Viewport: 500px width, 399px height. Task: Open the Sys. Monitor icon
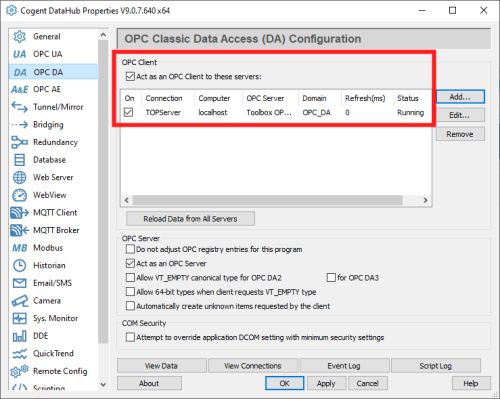[x=19, y=318]
